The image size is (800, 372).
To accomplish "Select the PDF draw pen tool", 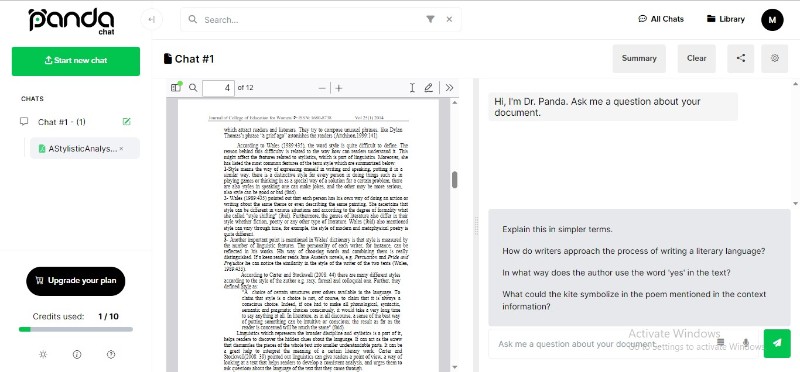I will coord(429,88).
